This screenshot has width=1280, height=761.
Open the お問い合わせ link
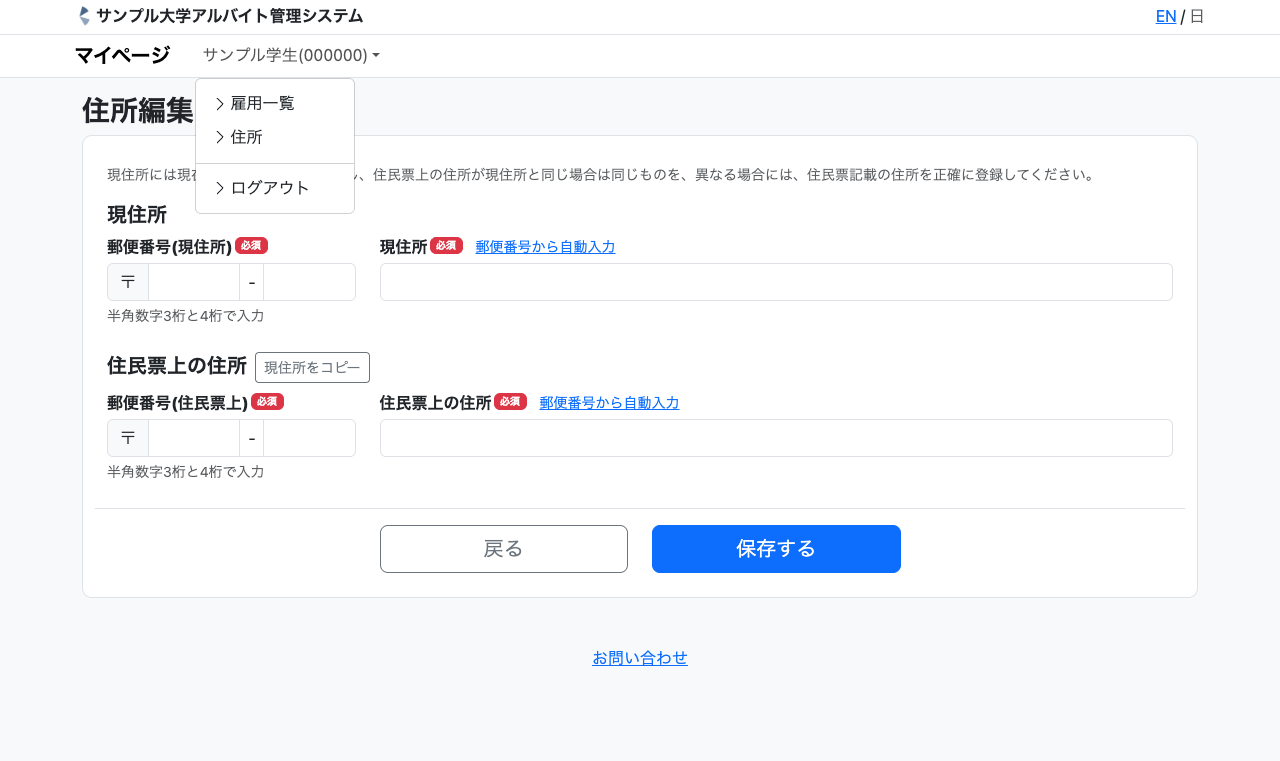[x=640, y=658]
